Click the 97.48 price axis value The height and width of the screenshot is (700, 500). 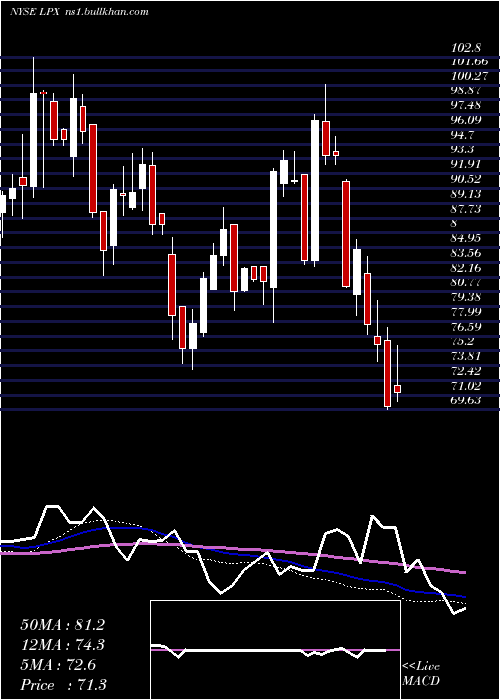click(x=466, y=105)
